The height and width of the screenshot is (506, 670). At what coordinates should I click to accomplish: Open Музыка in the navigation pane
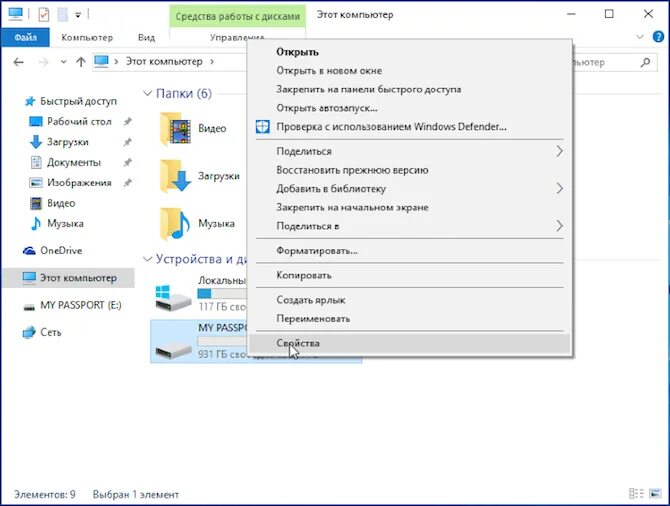click(56, 224)
